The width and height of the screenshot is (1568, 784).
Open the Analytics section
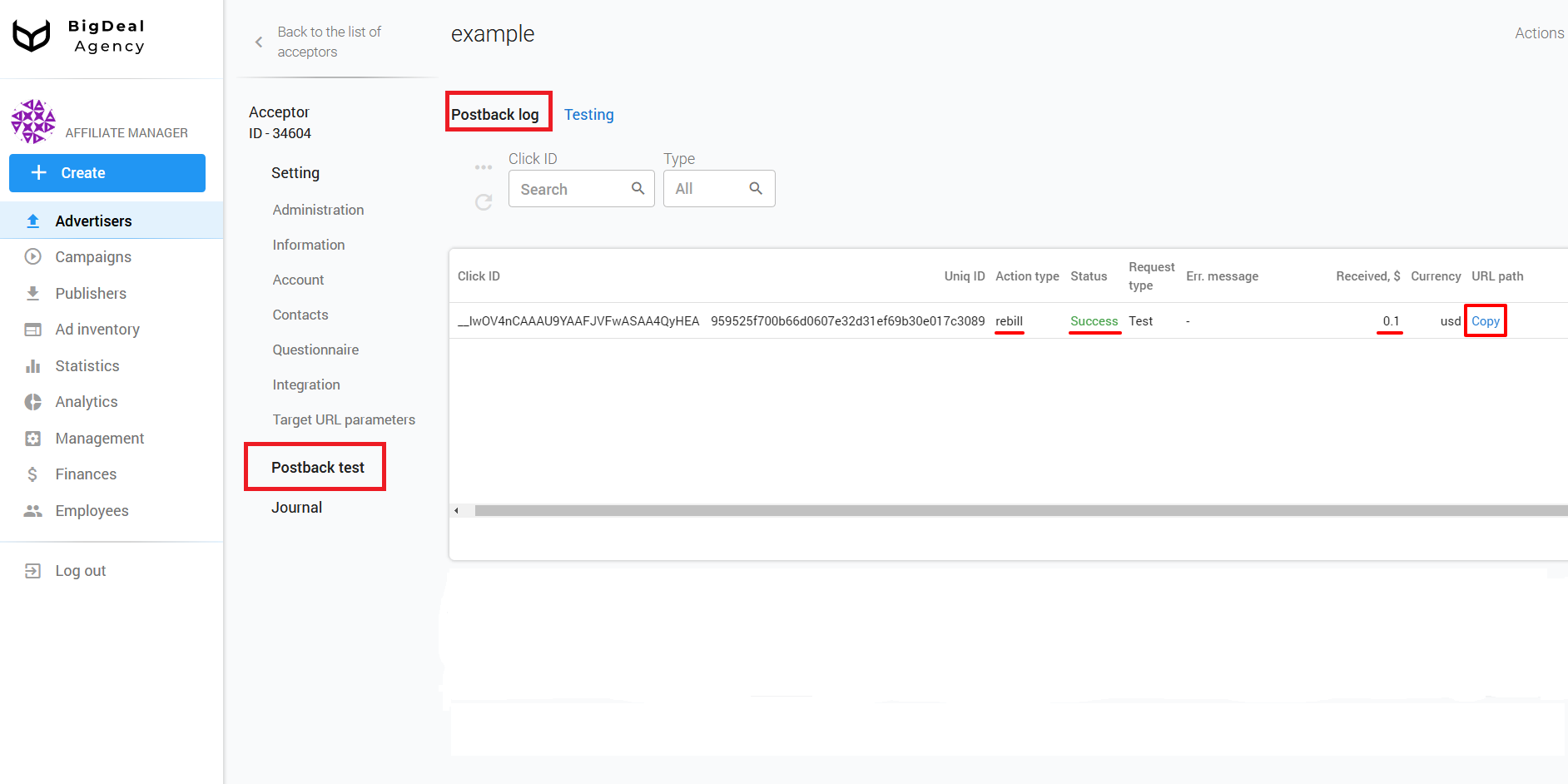coord(87,401)
